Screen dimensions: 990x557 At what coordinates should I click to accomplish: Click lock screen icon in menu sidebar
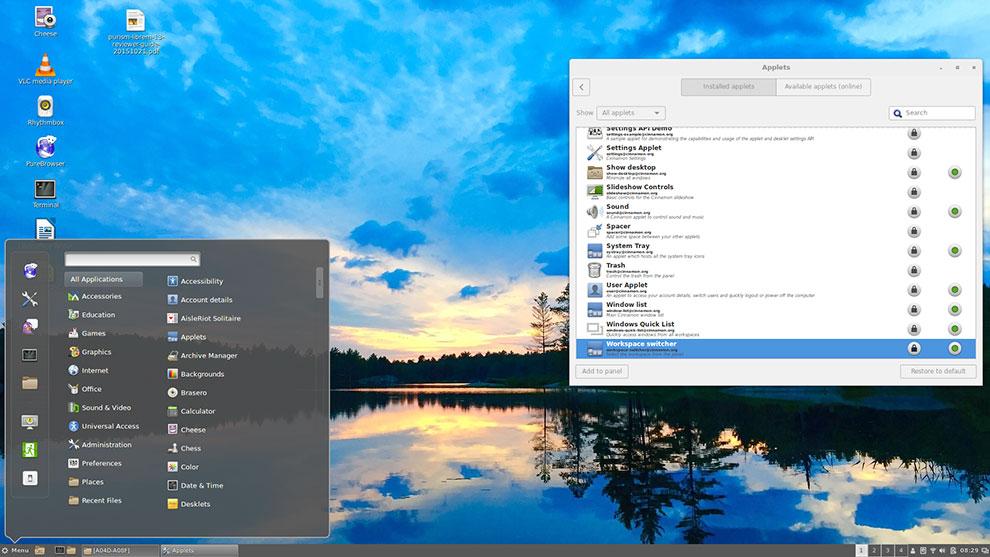[x=30, y=421]
